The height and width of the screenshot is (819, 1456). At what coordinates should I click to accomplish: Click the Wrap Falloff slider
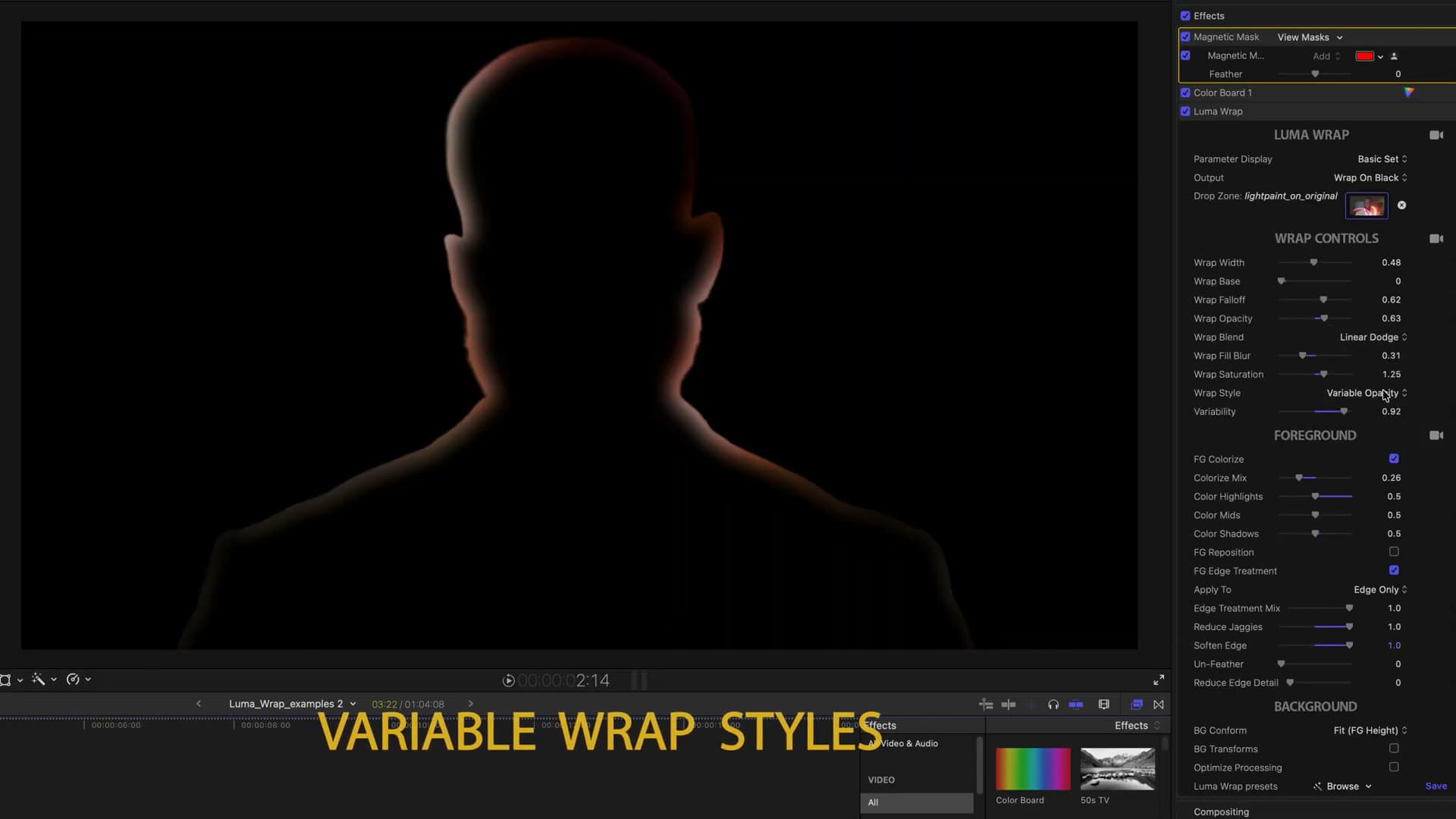(x=1315, y=300)
